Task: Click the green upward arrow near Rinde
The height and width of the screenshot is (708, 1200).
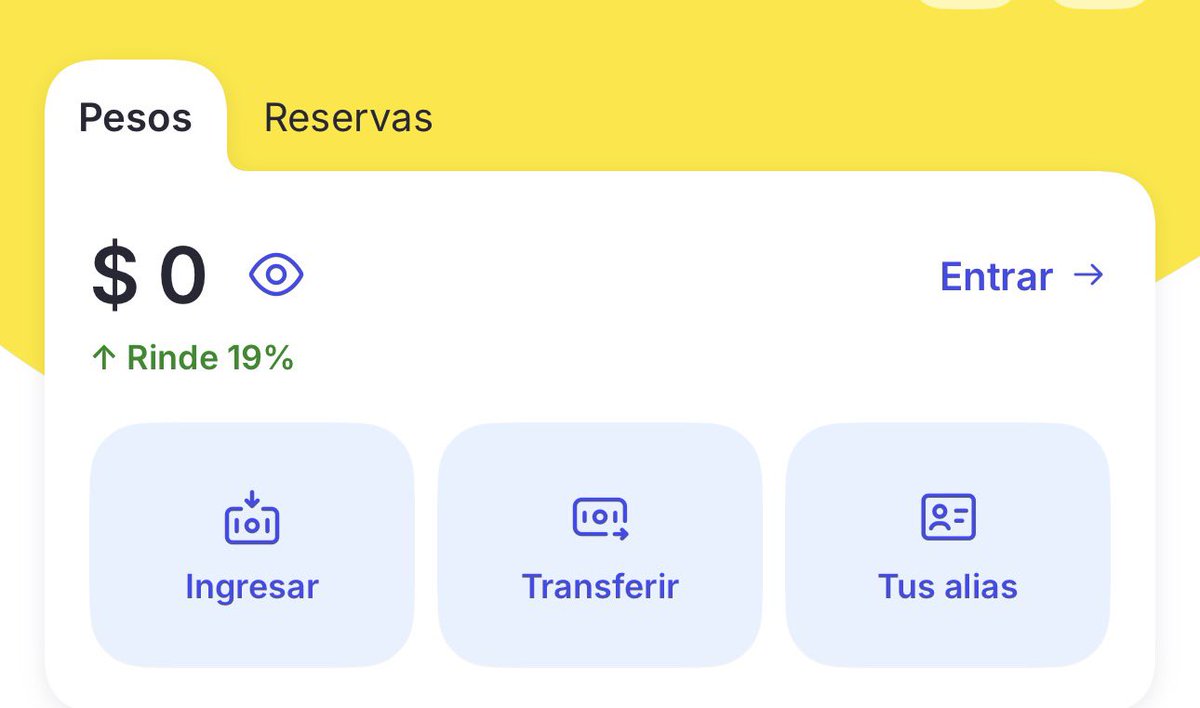Action: [104, 358]
